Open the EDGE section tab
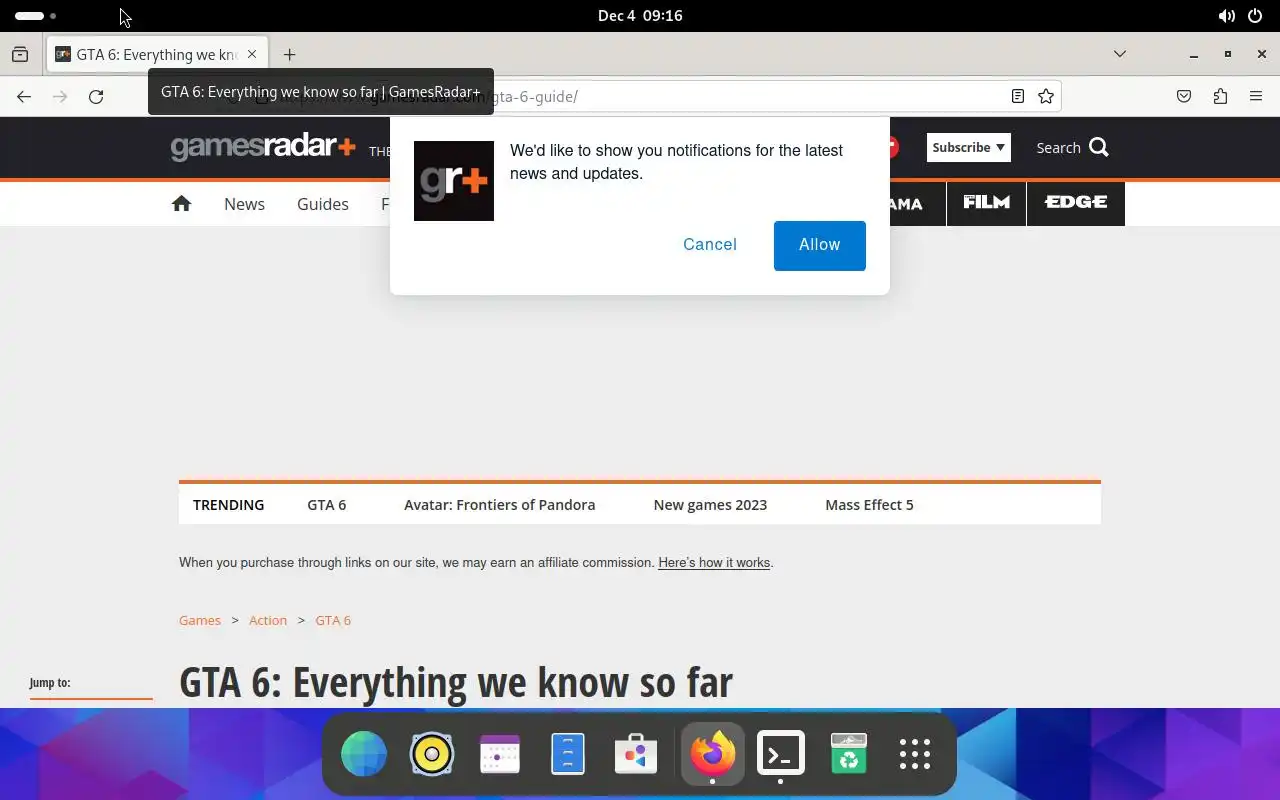Screen dimensions: 1280x800 pos(1076,203)
